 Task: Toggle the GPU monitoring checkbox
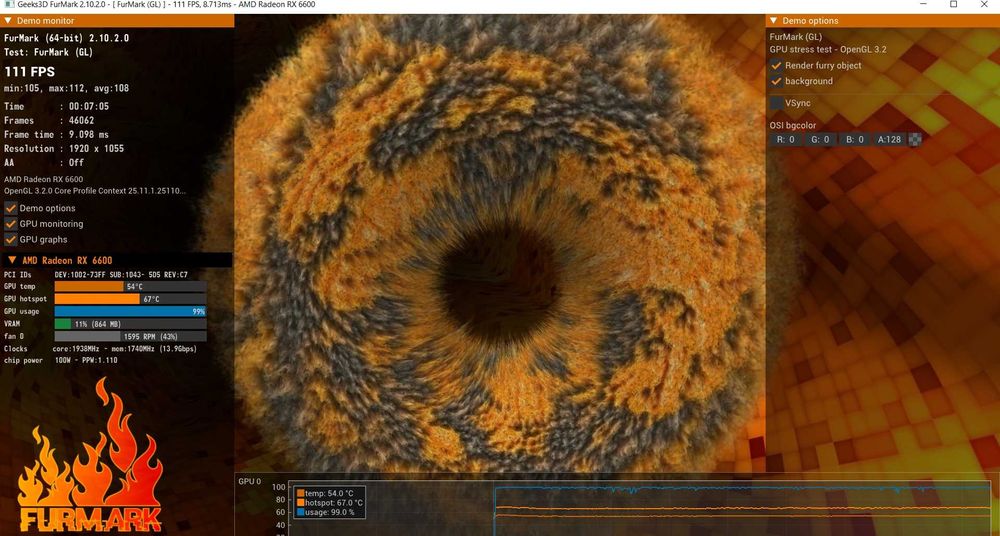pos(11,224)
